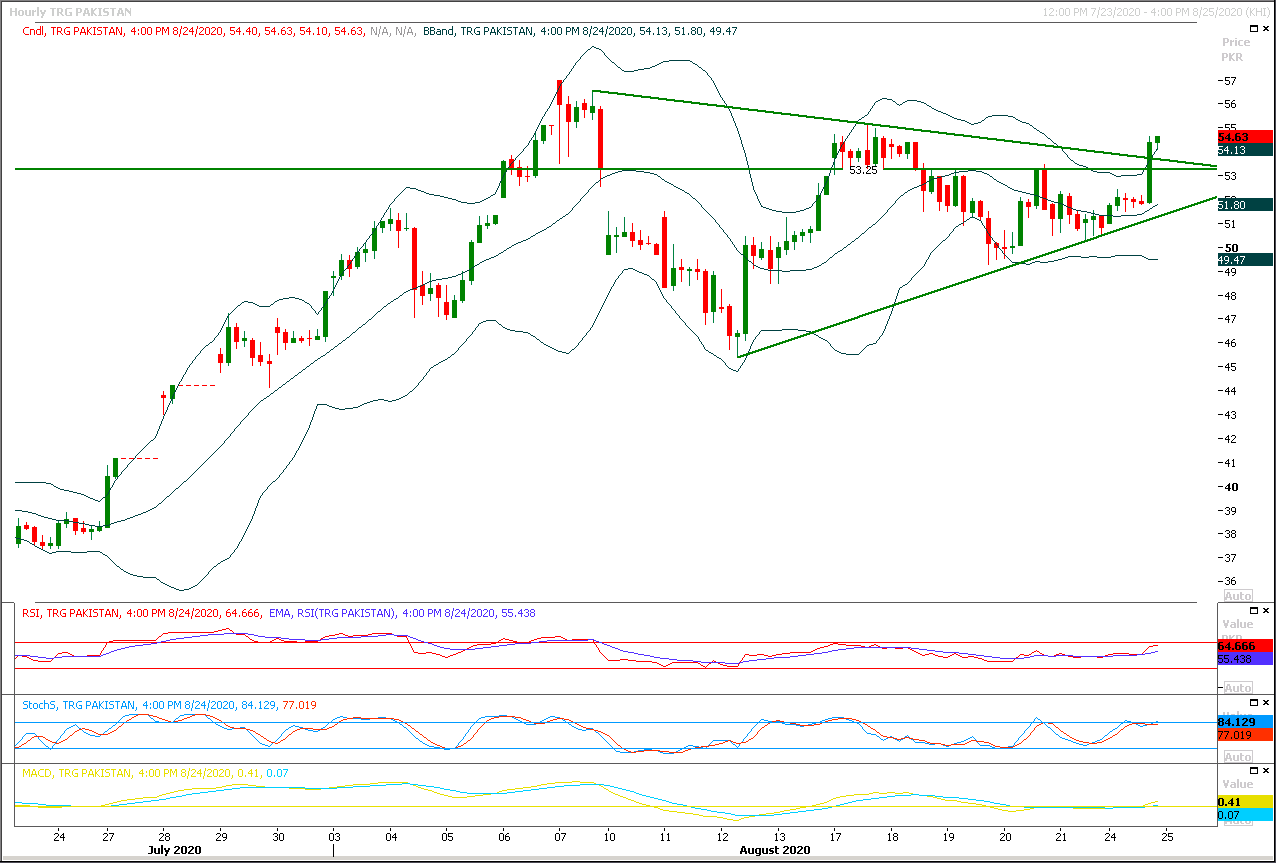
Task: Click the blue 55.438 EMA value tag
Action: pyautogui.click(x=1245, y=659)
